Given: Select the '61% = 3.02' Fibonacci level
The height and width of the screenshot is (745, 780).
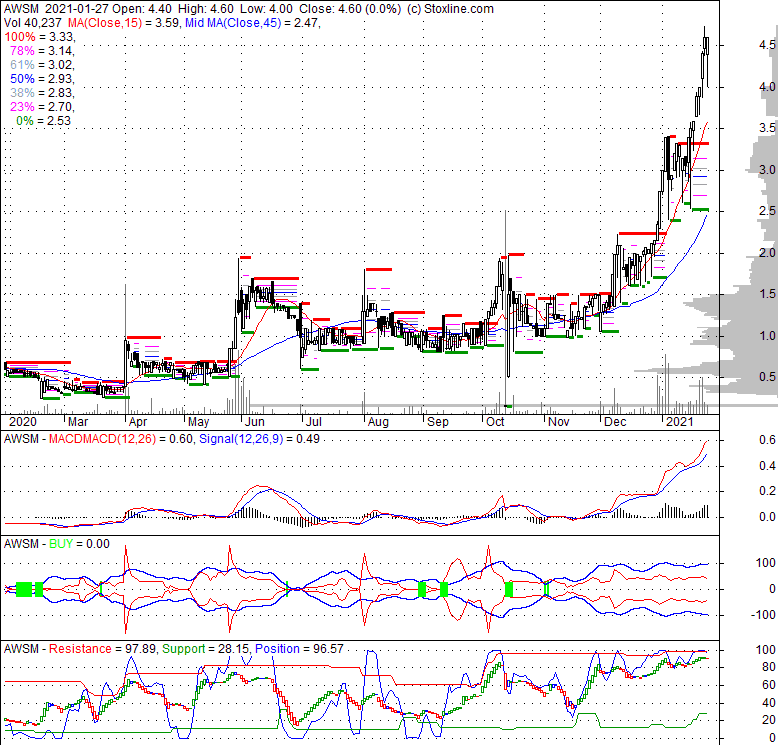Looking at the screenshot, I should point(42,65).
